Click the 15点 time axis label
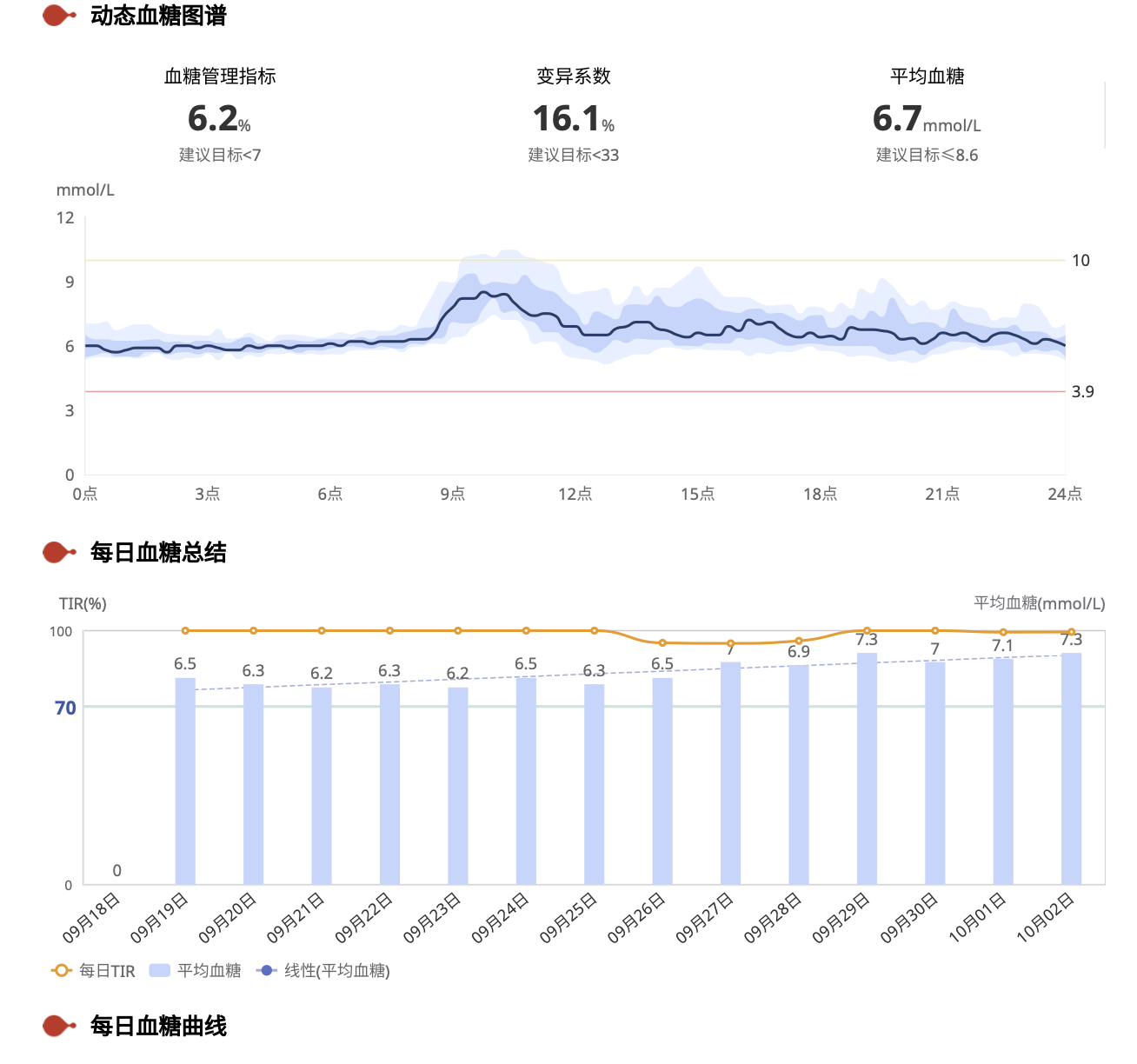 point(698,494)
